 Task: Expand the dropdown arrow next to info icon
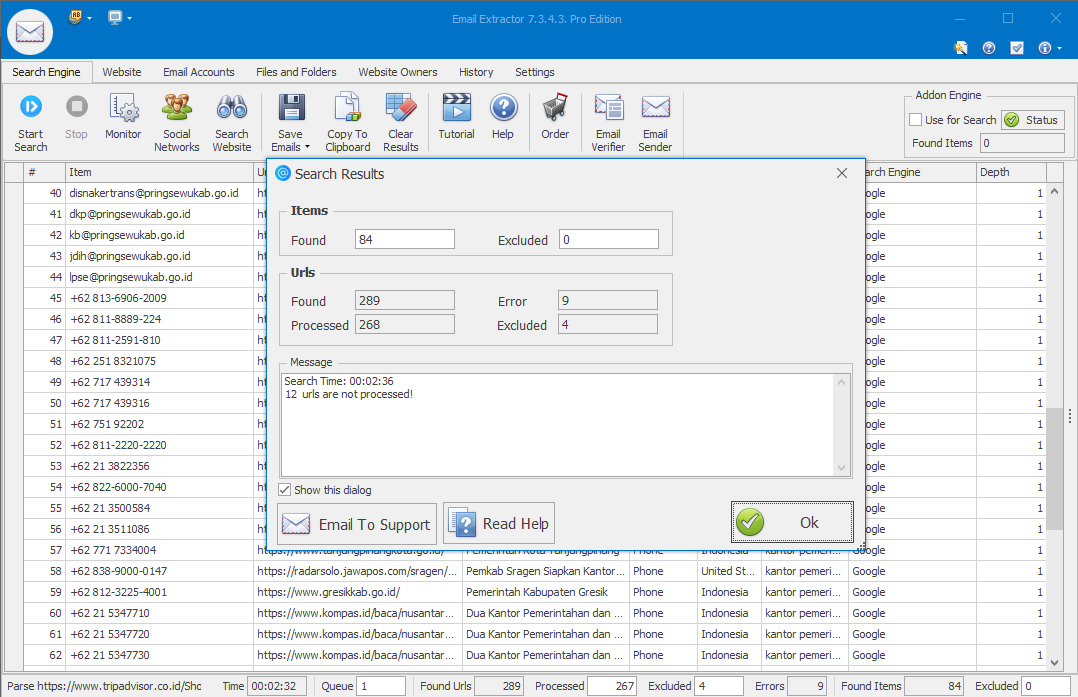(x=1059, y=48)
